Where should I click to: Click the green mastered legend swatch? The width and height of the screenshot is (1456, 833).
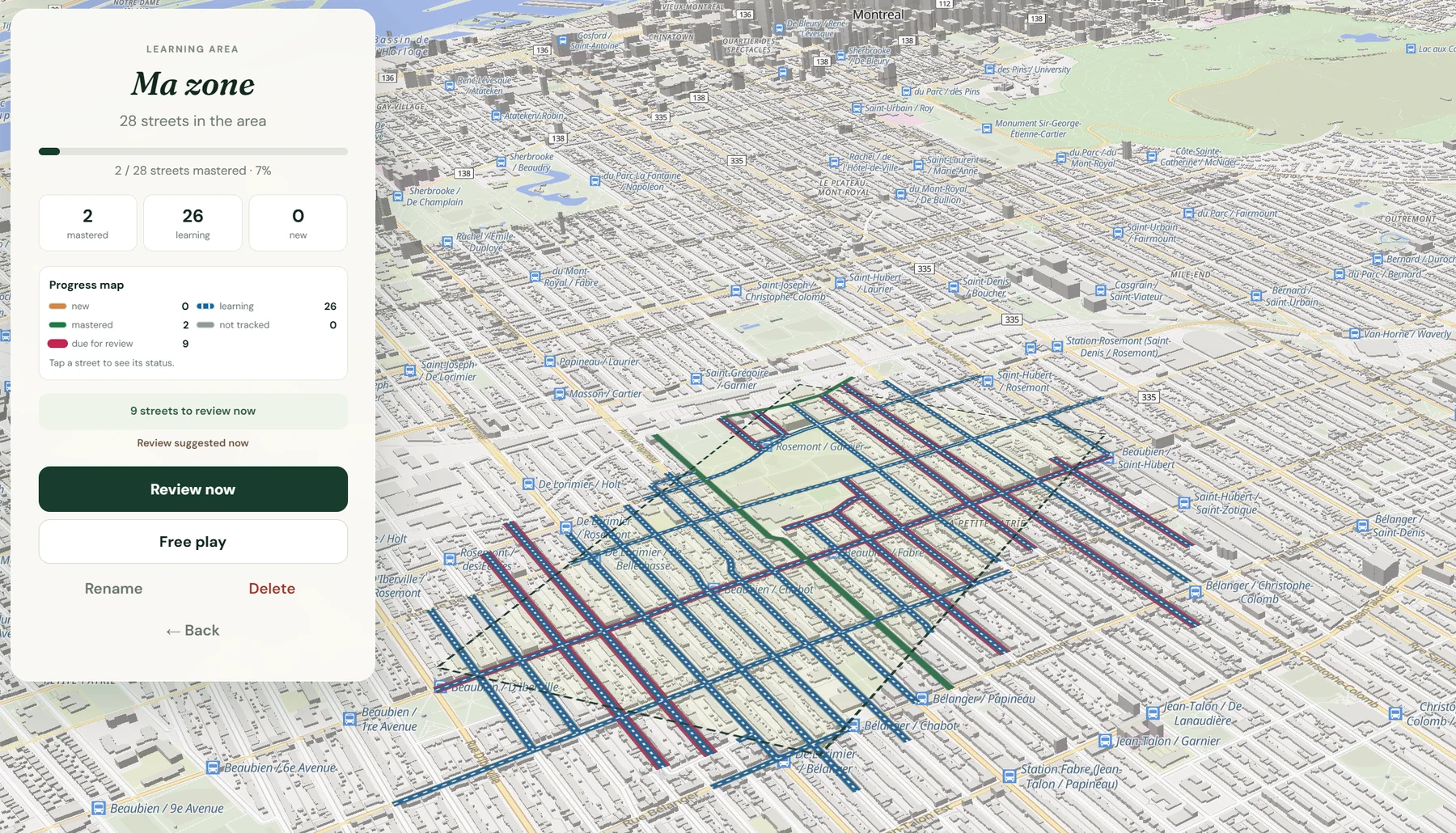coord(57,325)
